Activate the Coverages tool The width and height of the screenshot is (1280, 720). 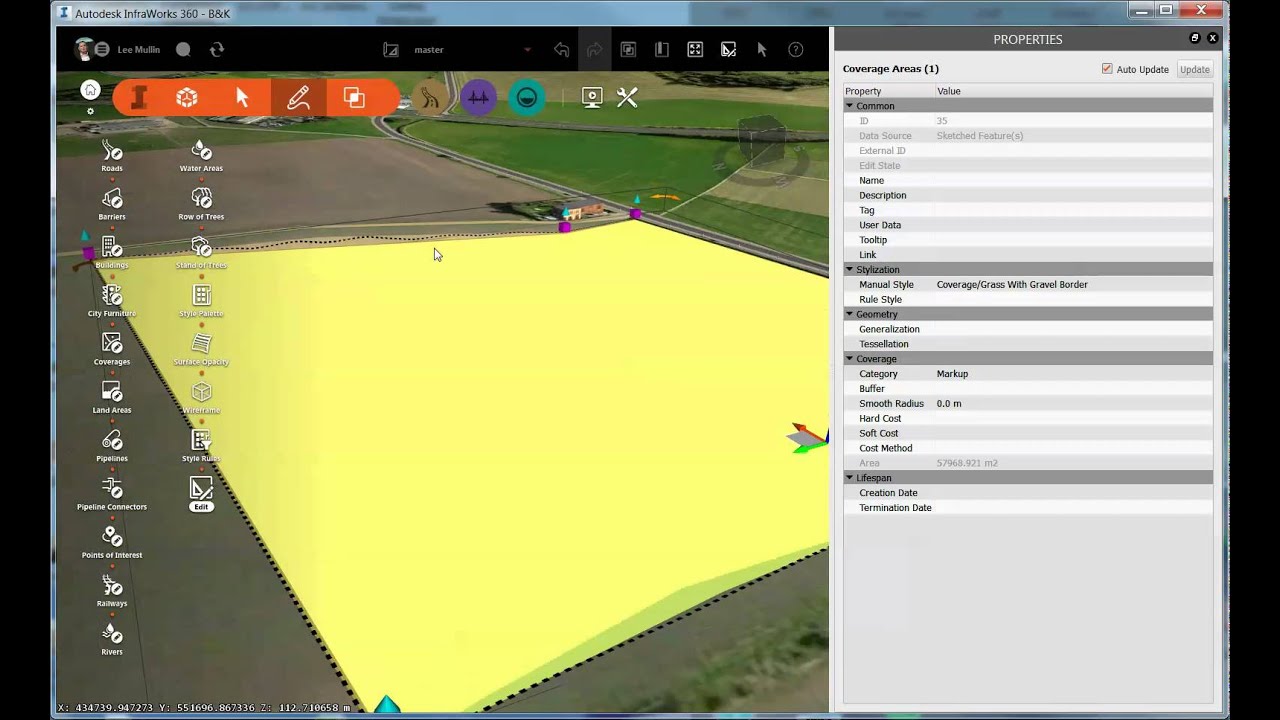[112, 343]
